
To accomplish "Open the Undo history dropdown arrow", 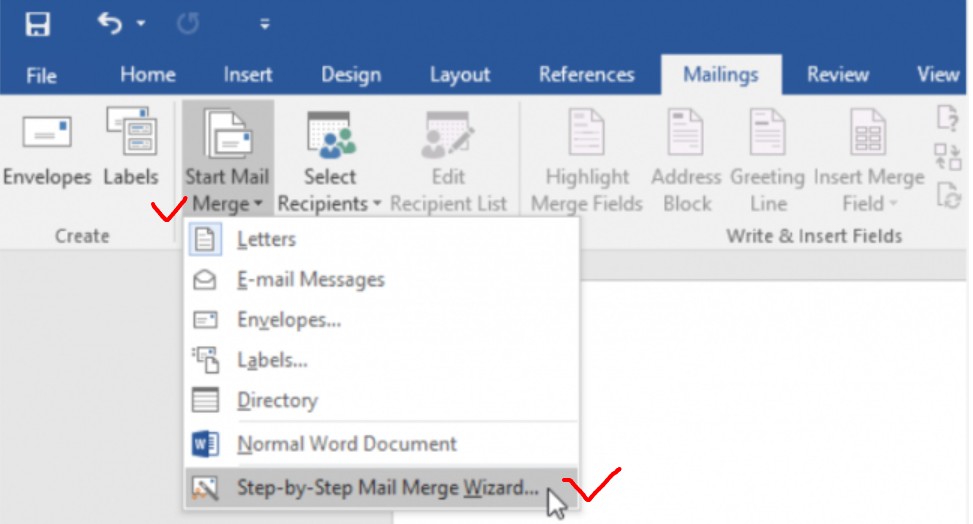I will pos(141,24).
